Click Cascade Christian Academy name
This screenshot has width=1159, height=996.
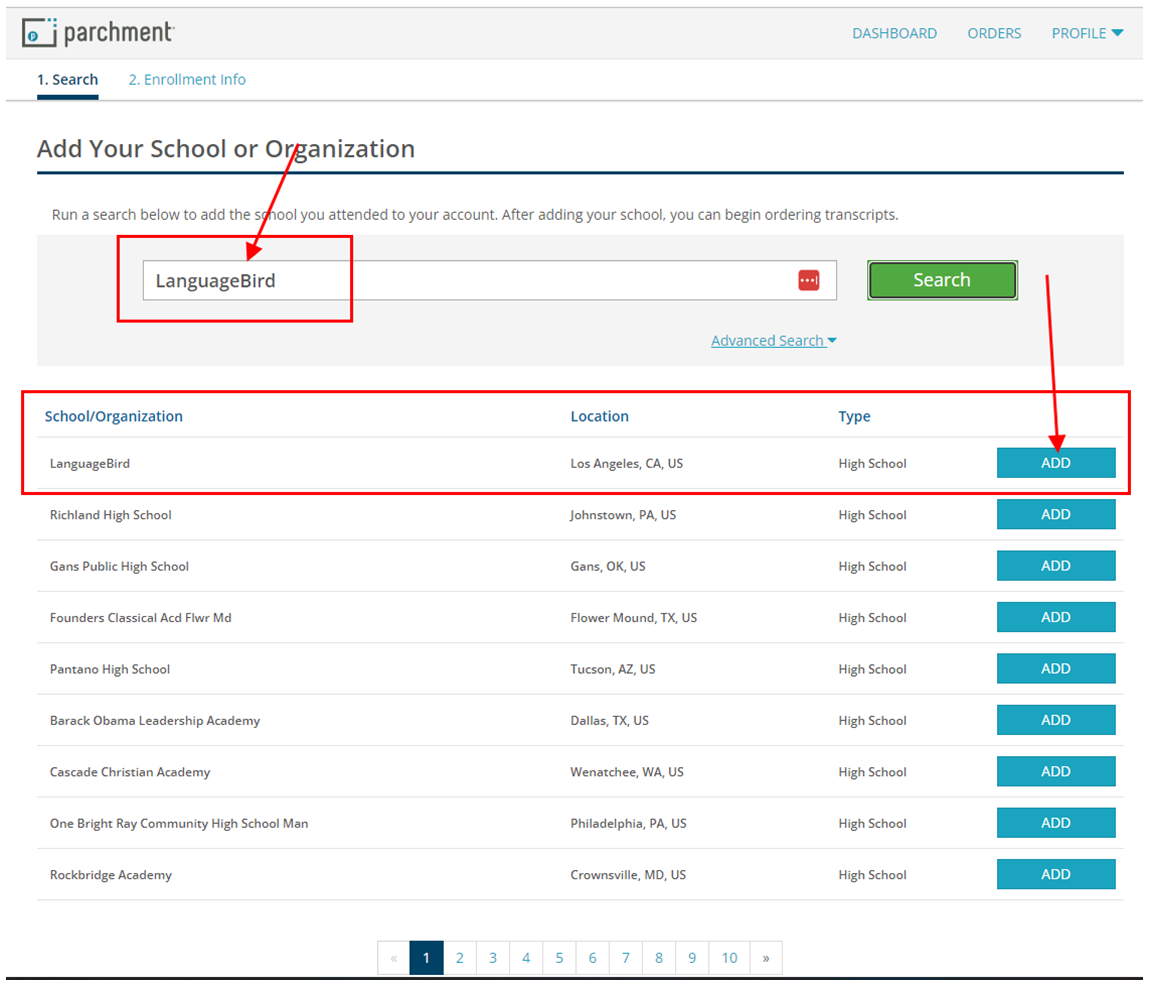(x=130, y=772)
